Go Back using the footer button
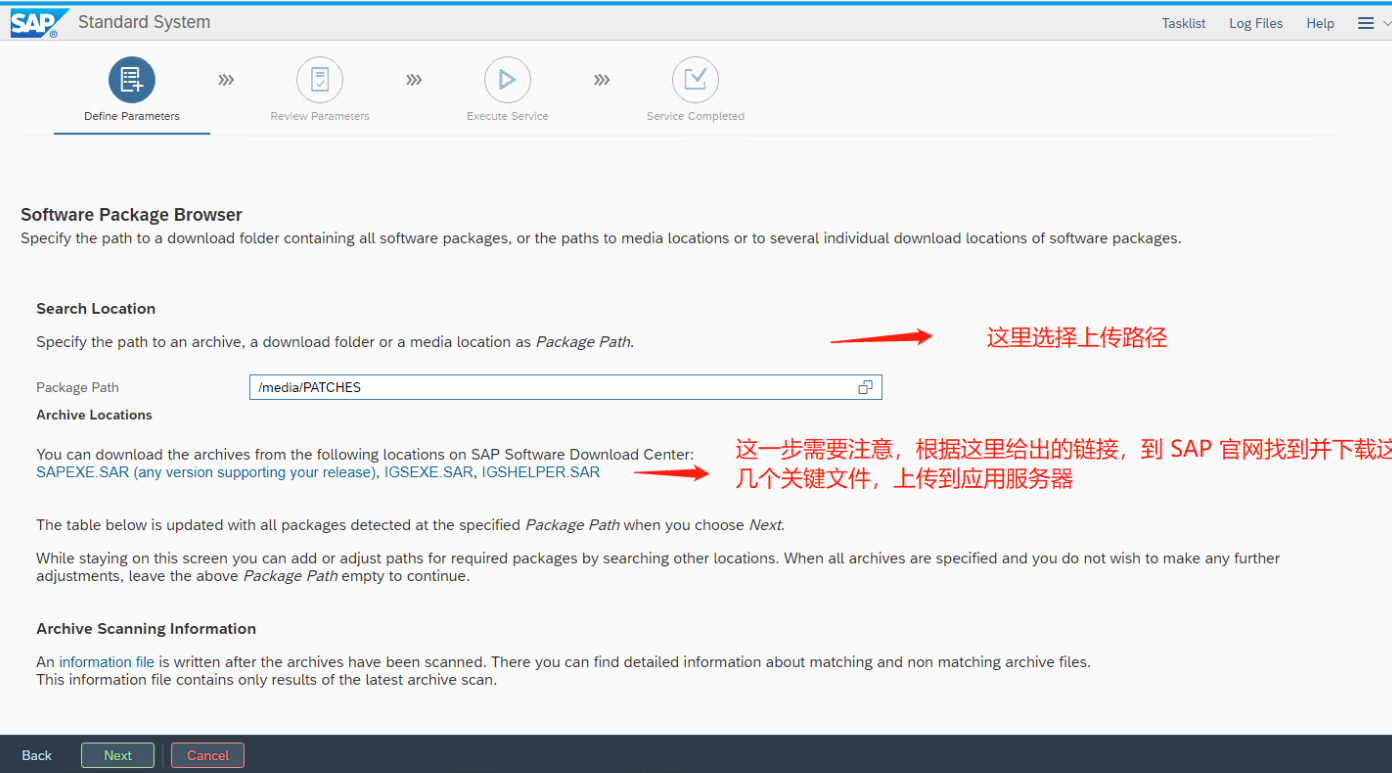 point(37,755)
